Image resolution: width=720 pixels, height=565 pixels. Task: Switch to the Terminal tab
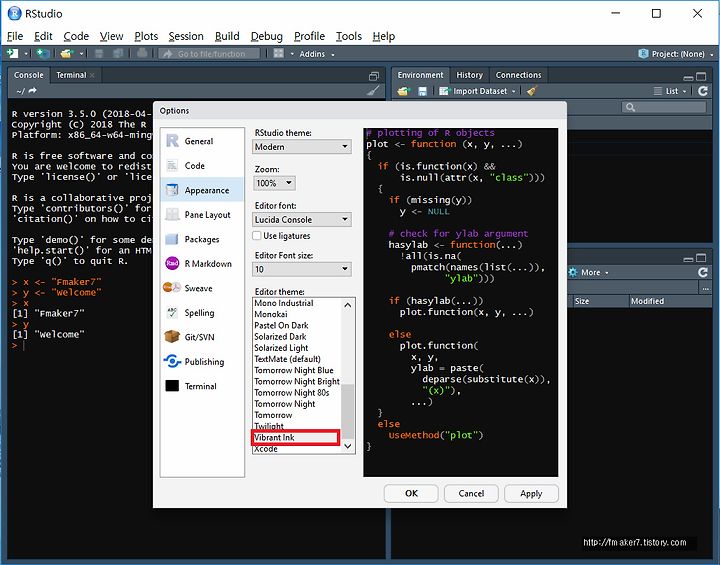point(71,75)
